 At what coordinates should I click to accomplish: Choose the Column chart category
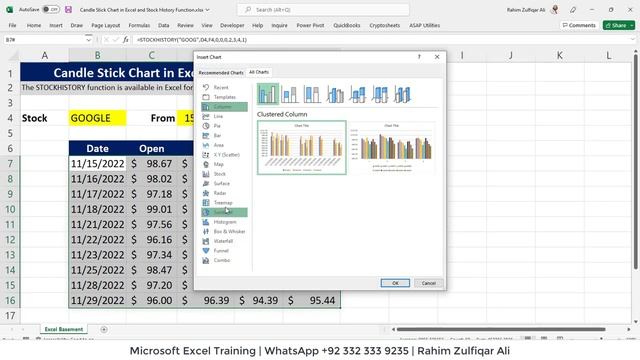tap(224, 107)
